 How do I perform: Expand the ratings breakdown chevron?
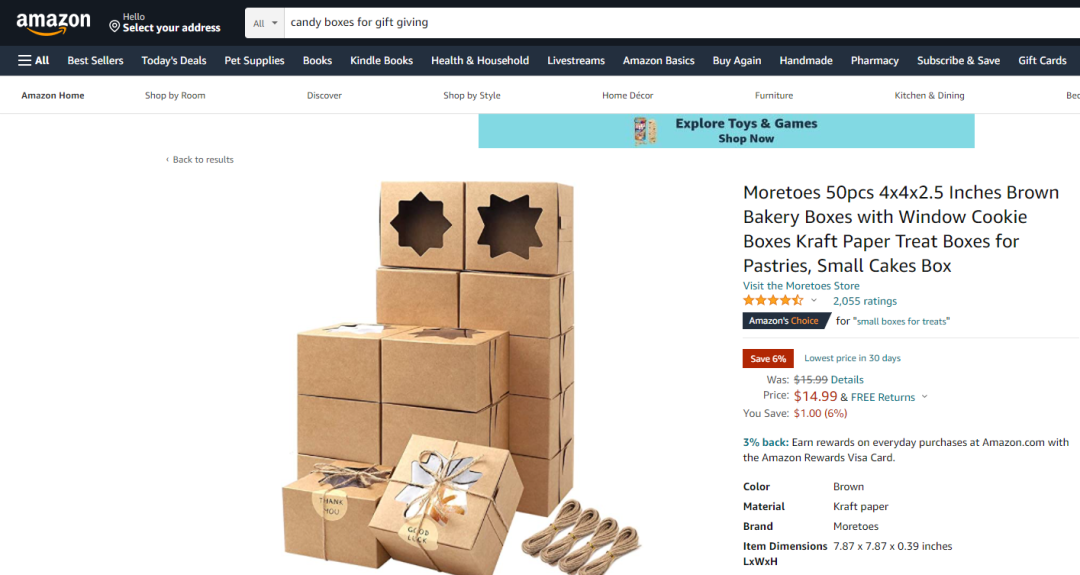(813, 300)
